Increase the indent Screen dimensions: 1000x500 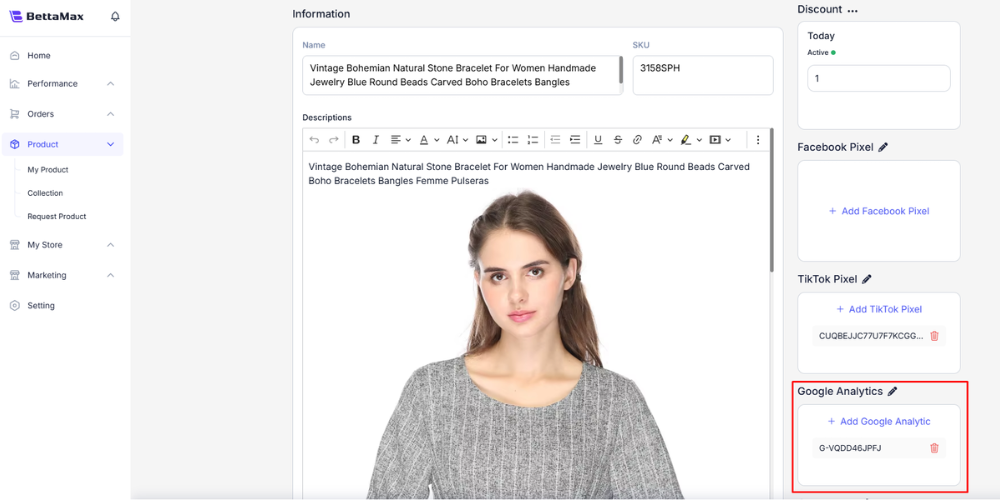tap(575, 140)
